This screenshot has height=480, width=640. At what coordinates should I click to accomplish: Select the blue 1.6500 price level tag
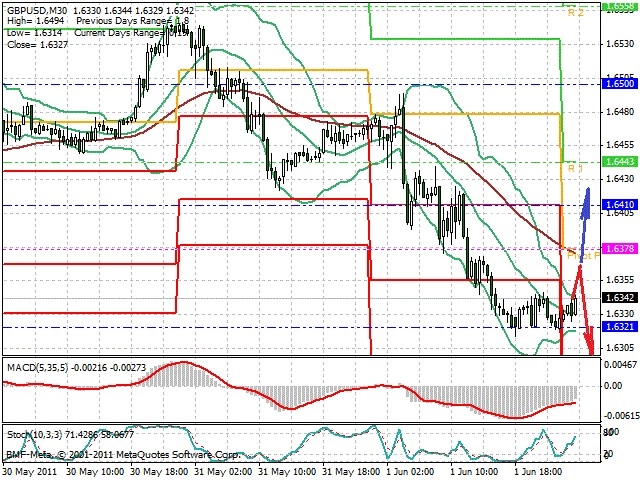tap(620, 84)
